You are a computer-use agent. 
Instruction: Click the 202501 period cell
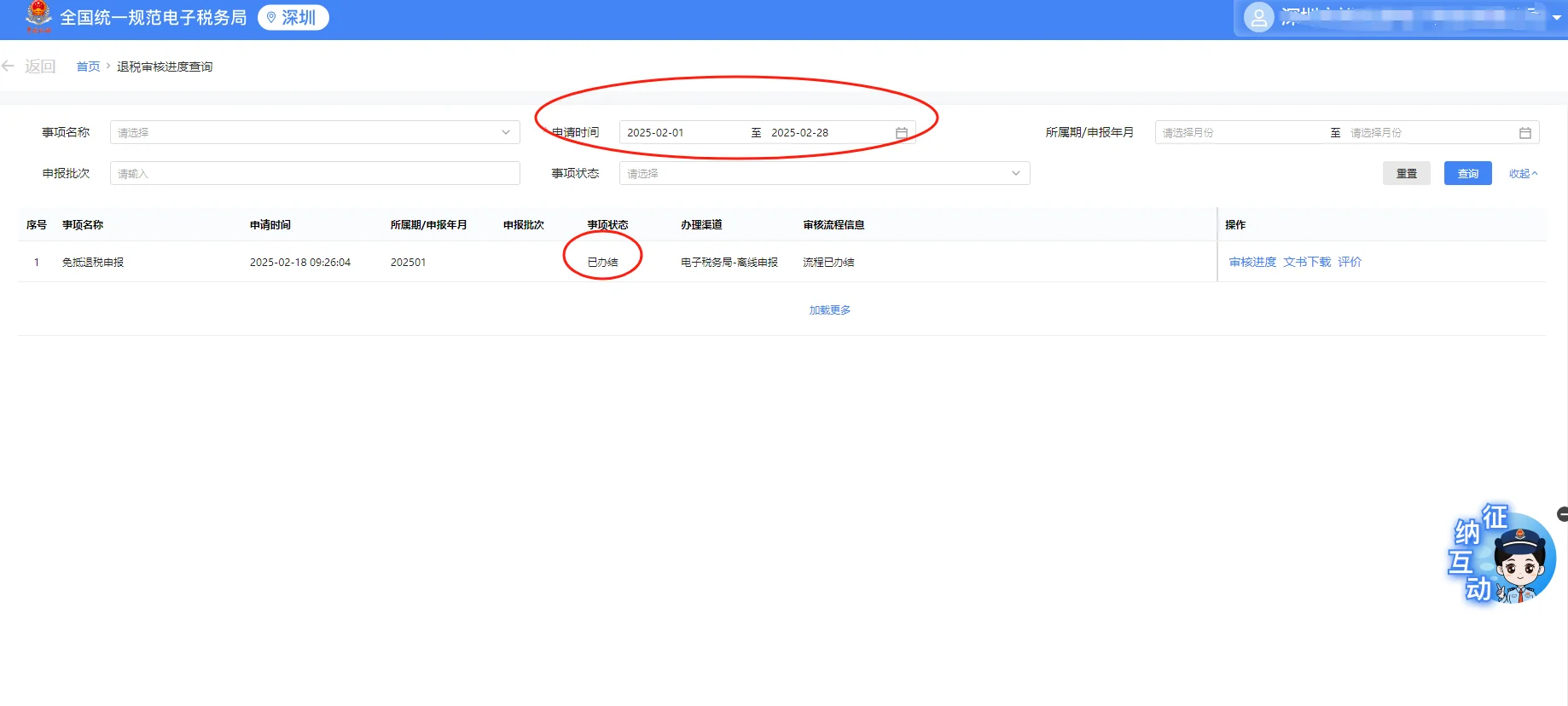coord(408,262)
